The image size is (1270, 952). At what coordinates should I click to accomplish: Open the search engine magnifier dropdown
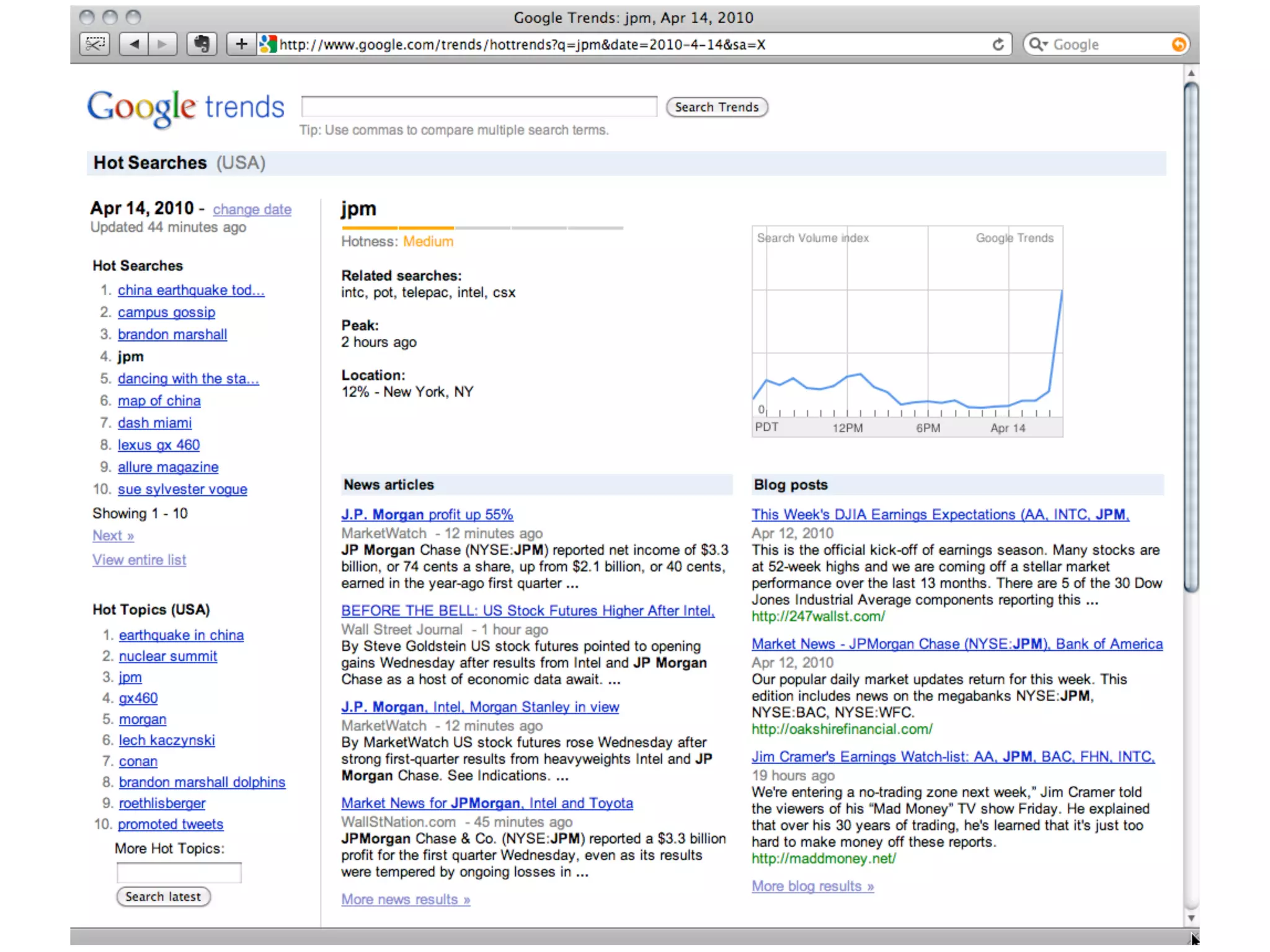[1038, 45]
